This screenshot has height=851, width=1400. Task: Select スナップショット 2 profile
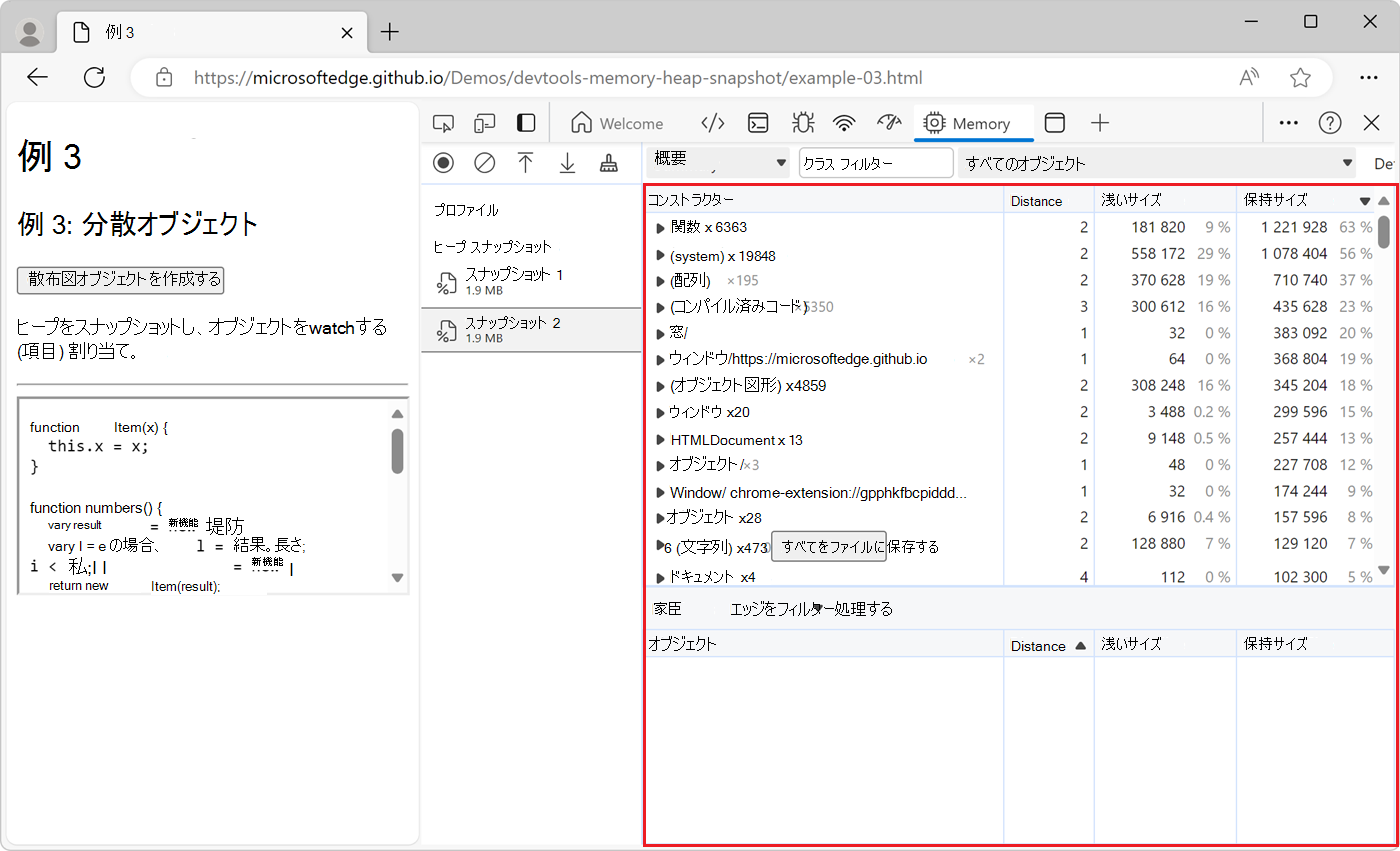click(x=531, y=330)
